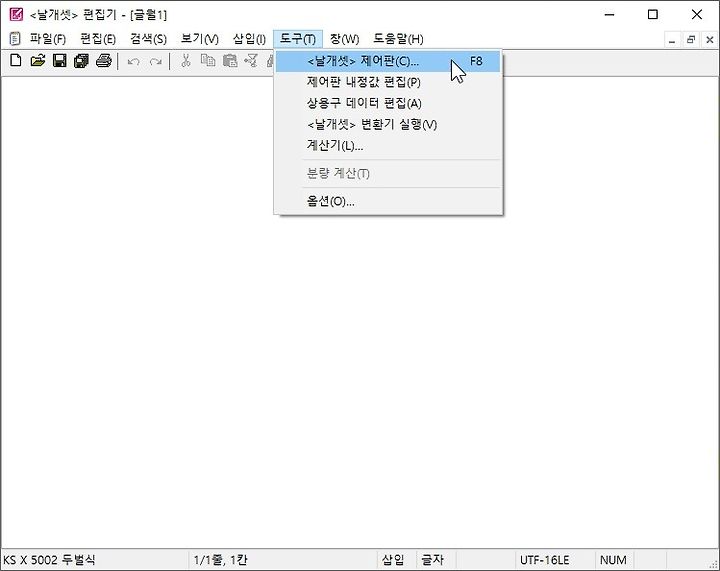Select <날개셋> 제어판(C)... menu item
This screenshot has height=571, width=720.
(x=388, y=61)
